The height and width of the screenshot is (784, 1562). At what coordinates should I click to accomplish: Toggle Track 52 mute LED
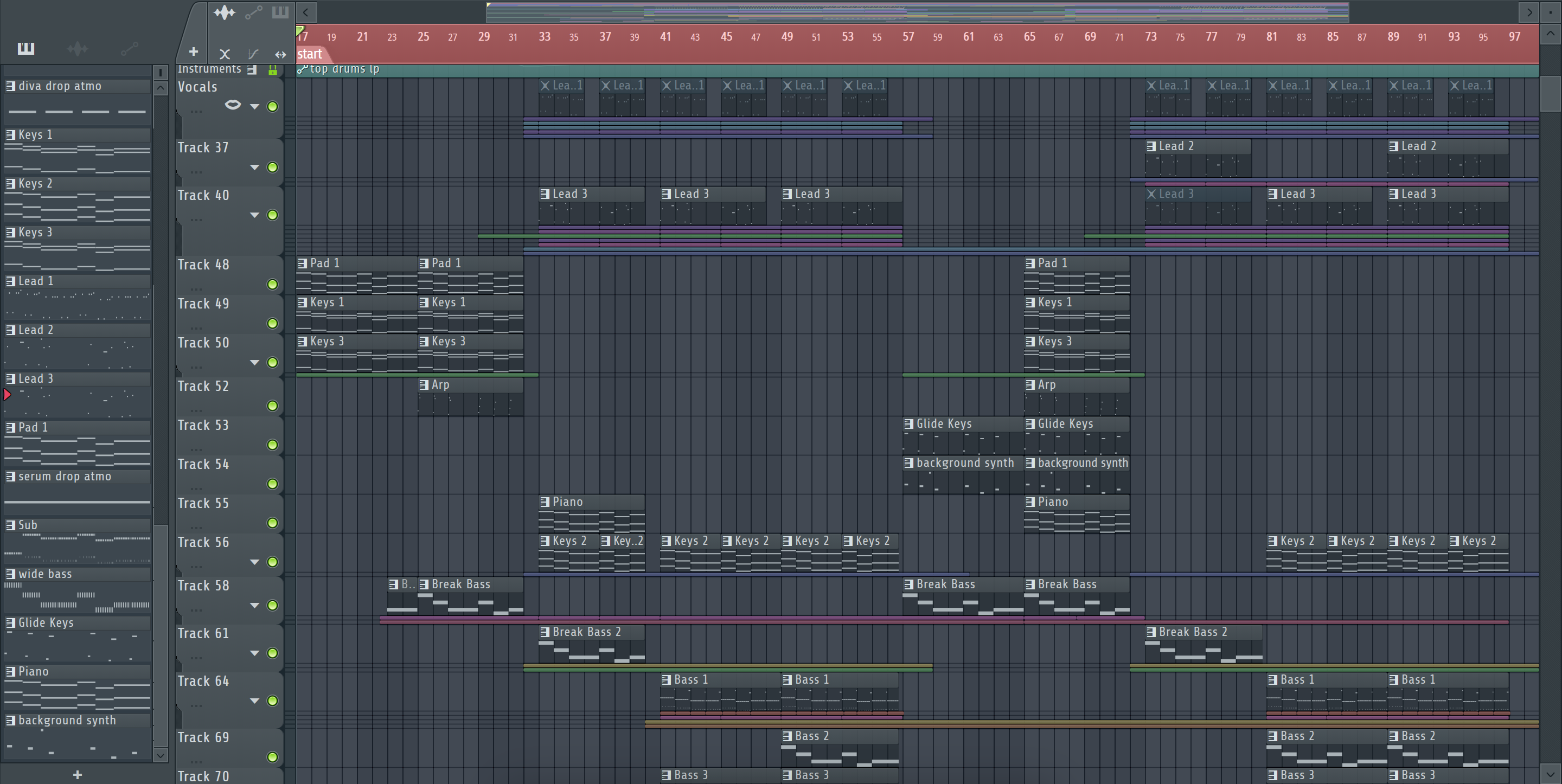coord(272,406)
